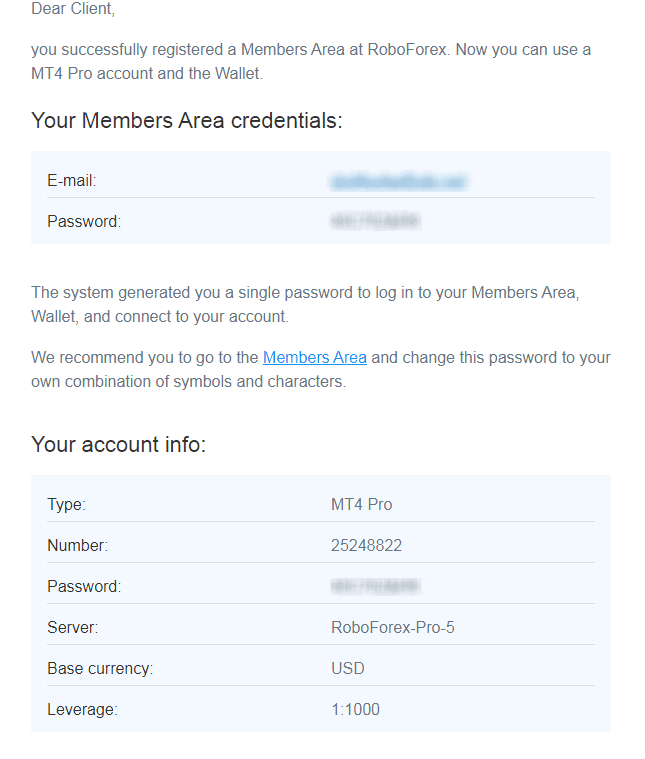Click the Number label in account info
Image resolution: width=645 pixels, height=759 pixels.
77,546
